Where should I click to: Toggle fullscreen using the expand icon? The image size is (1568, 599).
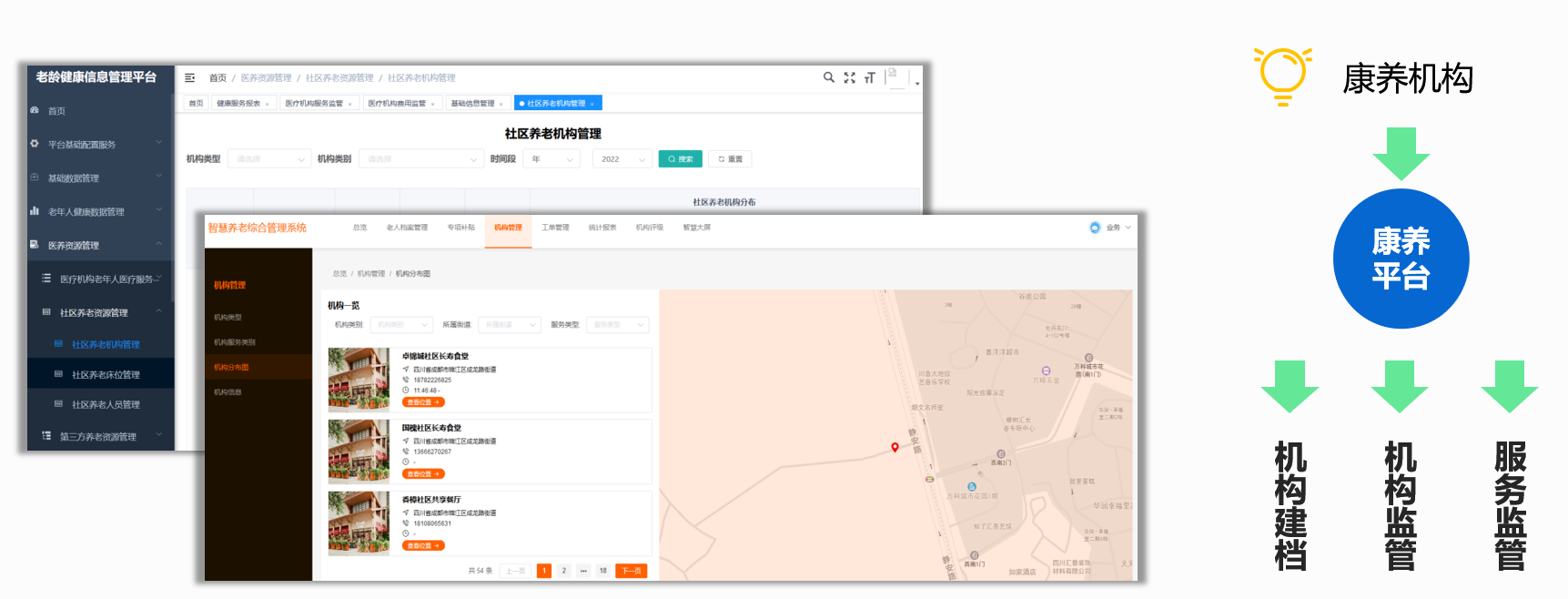point(849,77)
